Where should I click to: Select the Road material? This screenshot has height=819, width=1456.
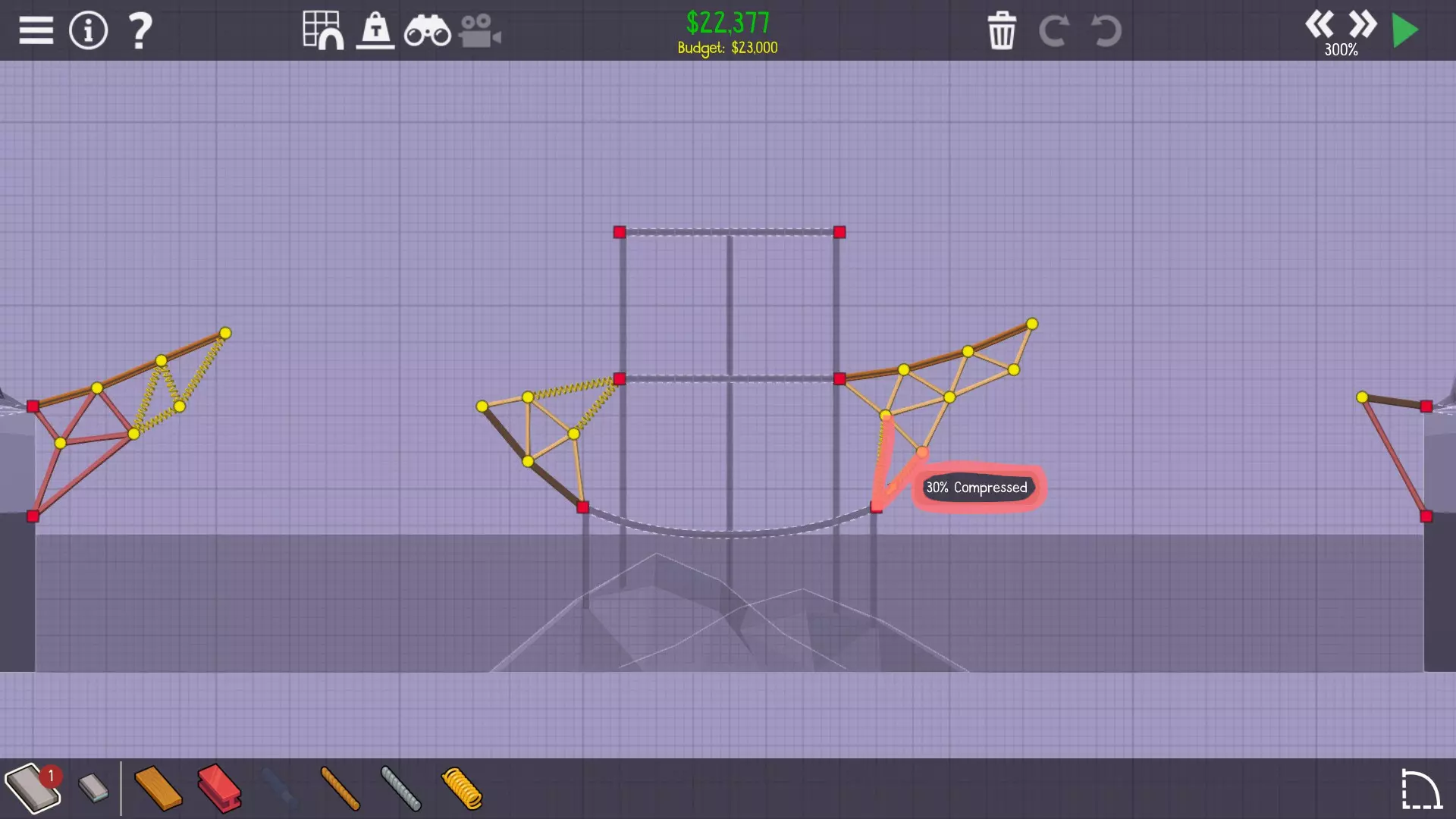pyautogui.click(x=30, y=789)
